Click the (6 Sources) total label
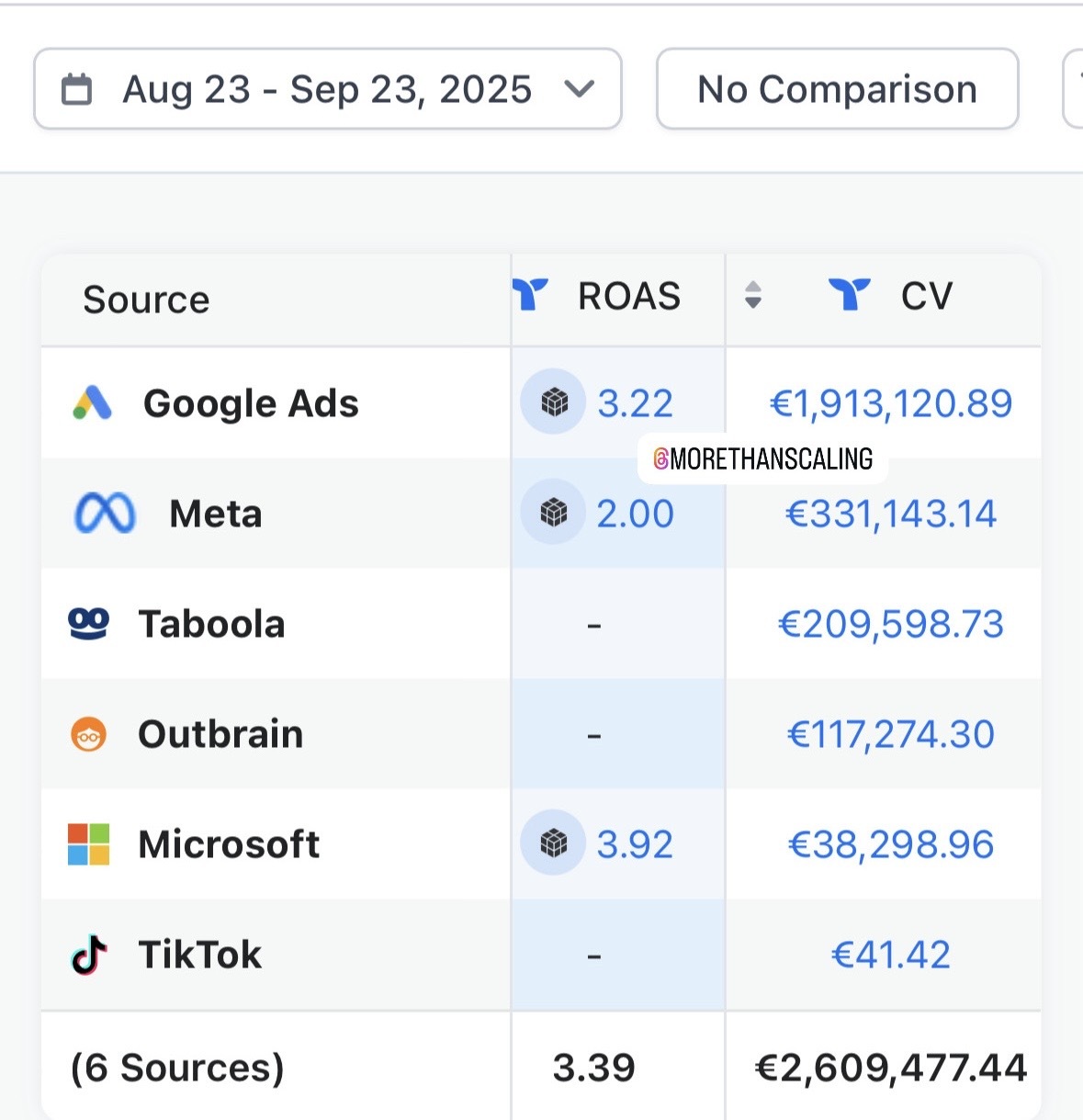The width and height of the screenshot is (1083, 1120). [x=177, y=1068]
